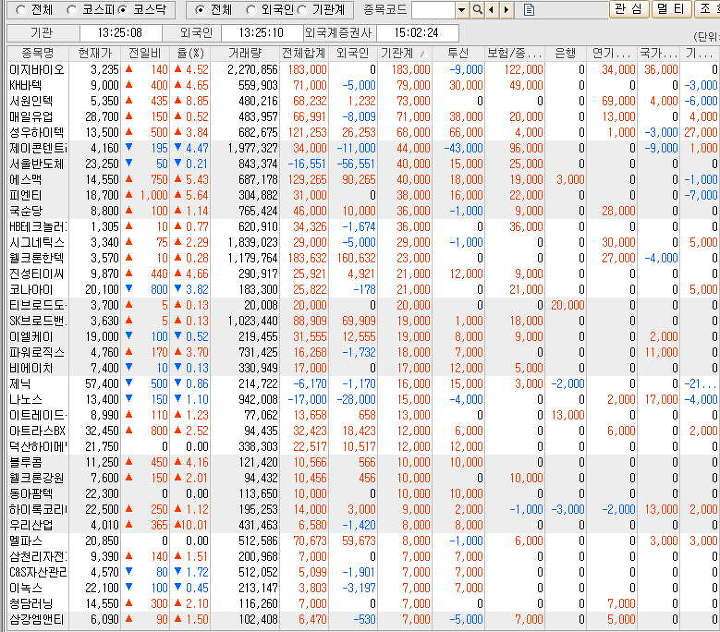
Task: Select the 파워로직스 stock row
Action: click(363, 352)
